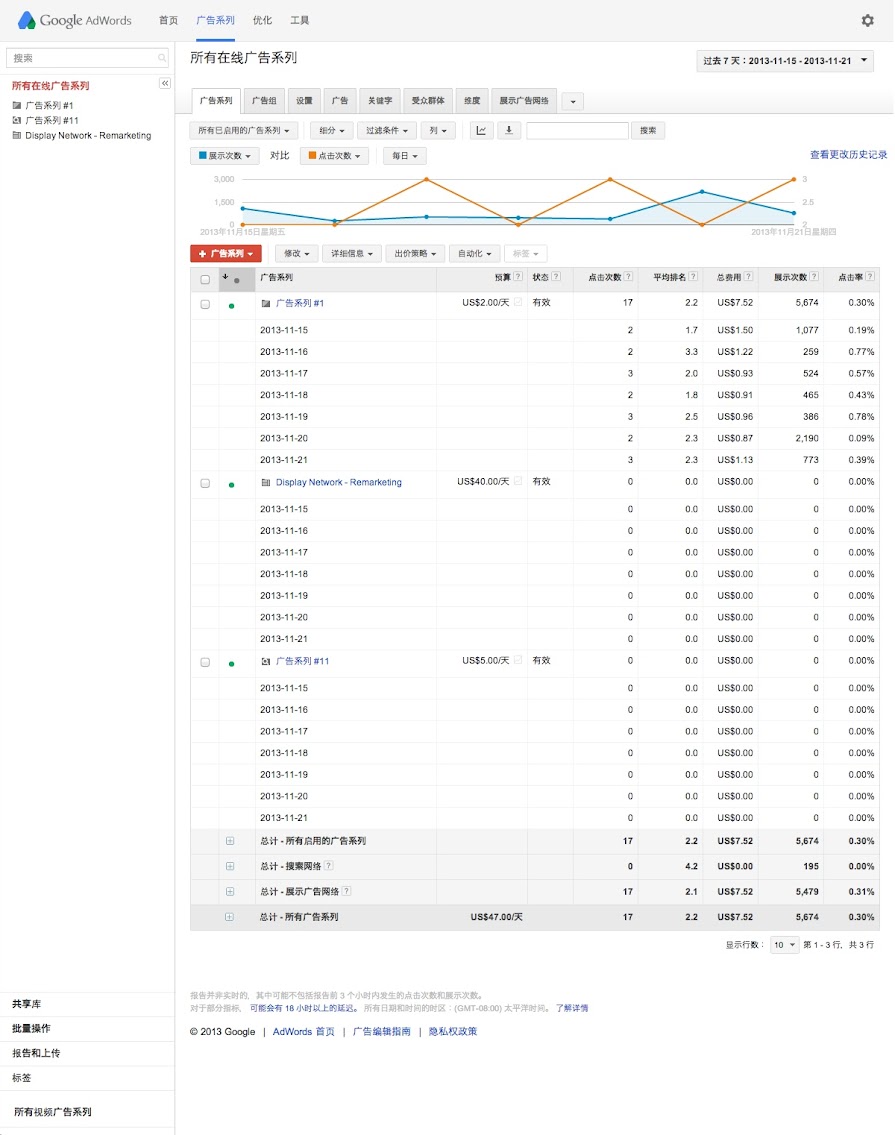
Task: Choose the blue 展示次数 chart metric
Action: pyautogui.click(x=224, y=156)
